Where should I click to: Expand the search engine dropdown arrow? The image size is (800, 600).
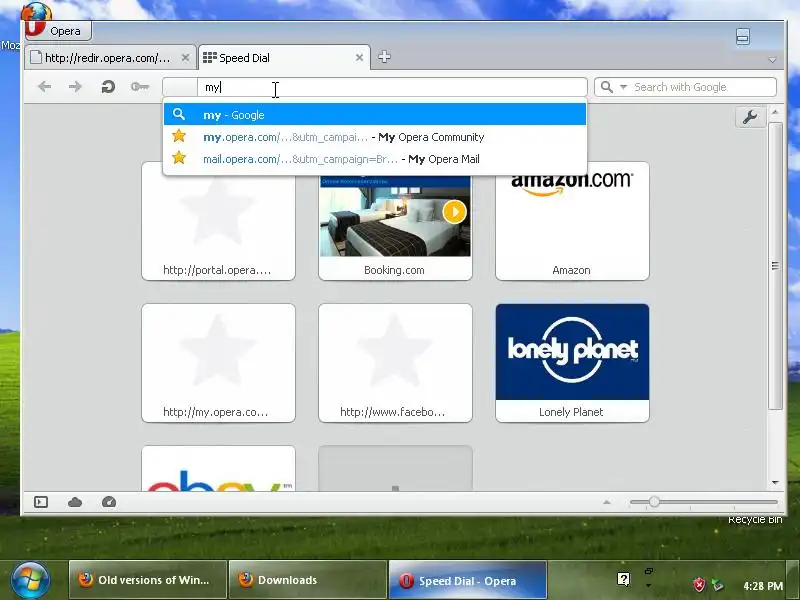pyautogui.click(x=623, y=87)
